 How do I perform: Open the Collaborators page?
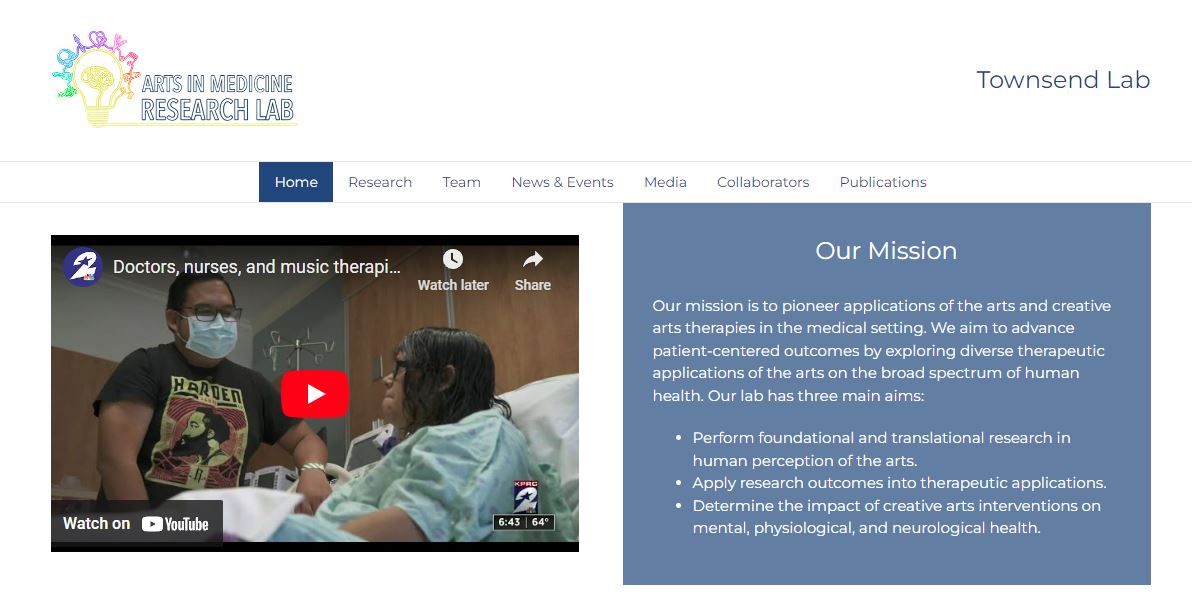point(763,182)
